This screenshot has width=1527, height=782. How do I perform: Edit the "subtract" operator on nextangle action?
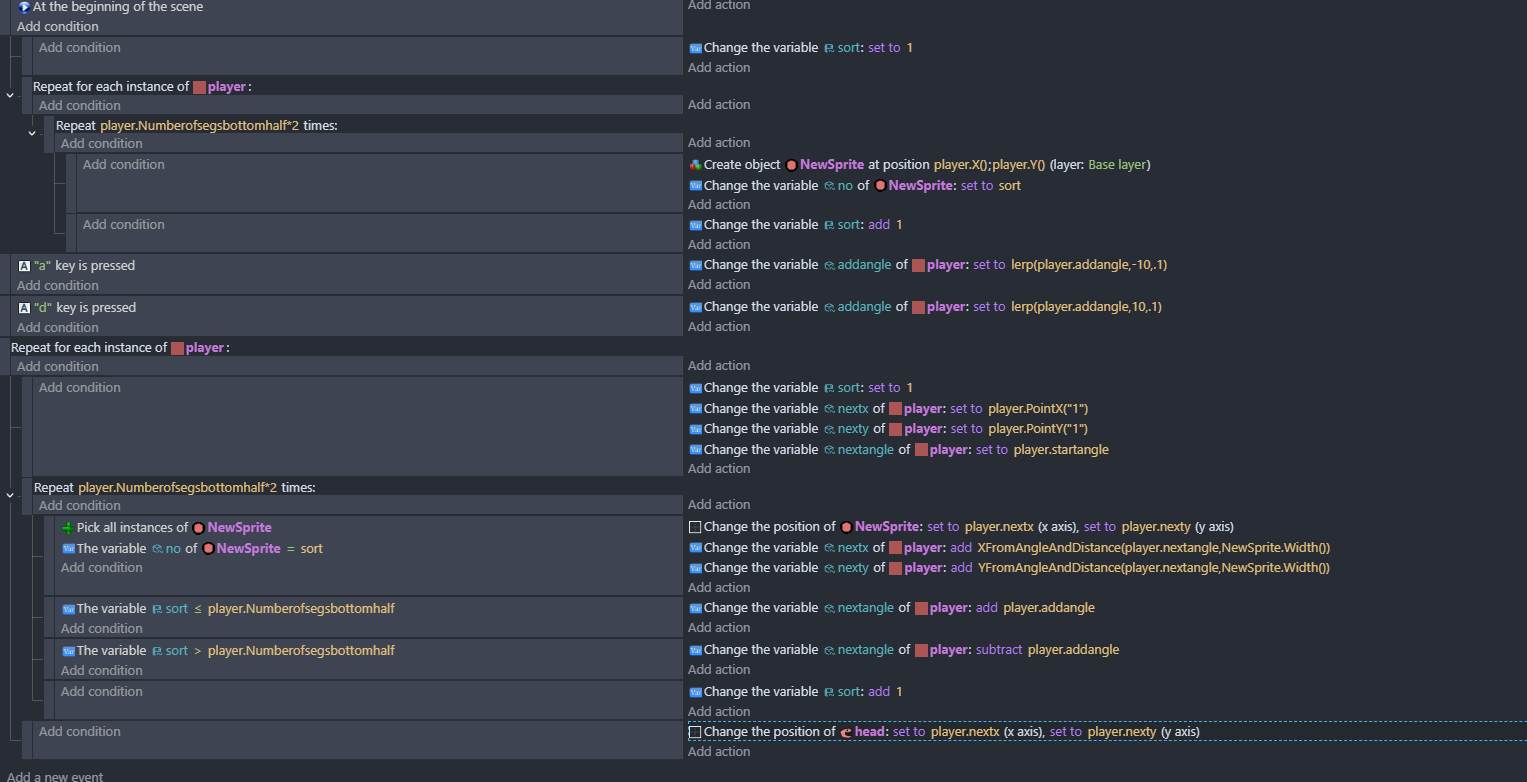(x=998, y=650)
